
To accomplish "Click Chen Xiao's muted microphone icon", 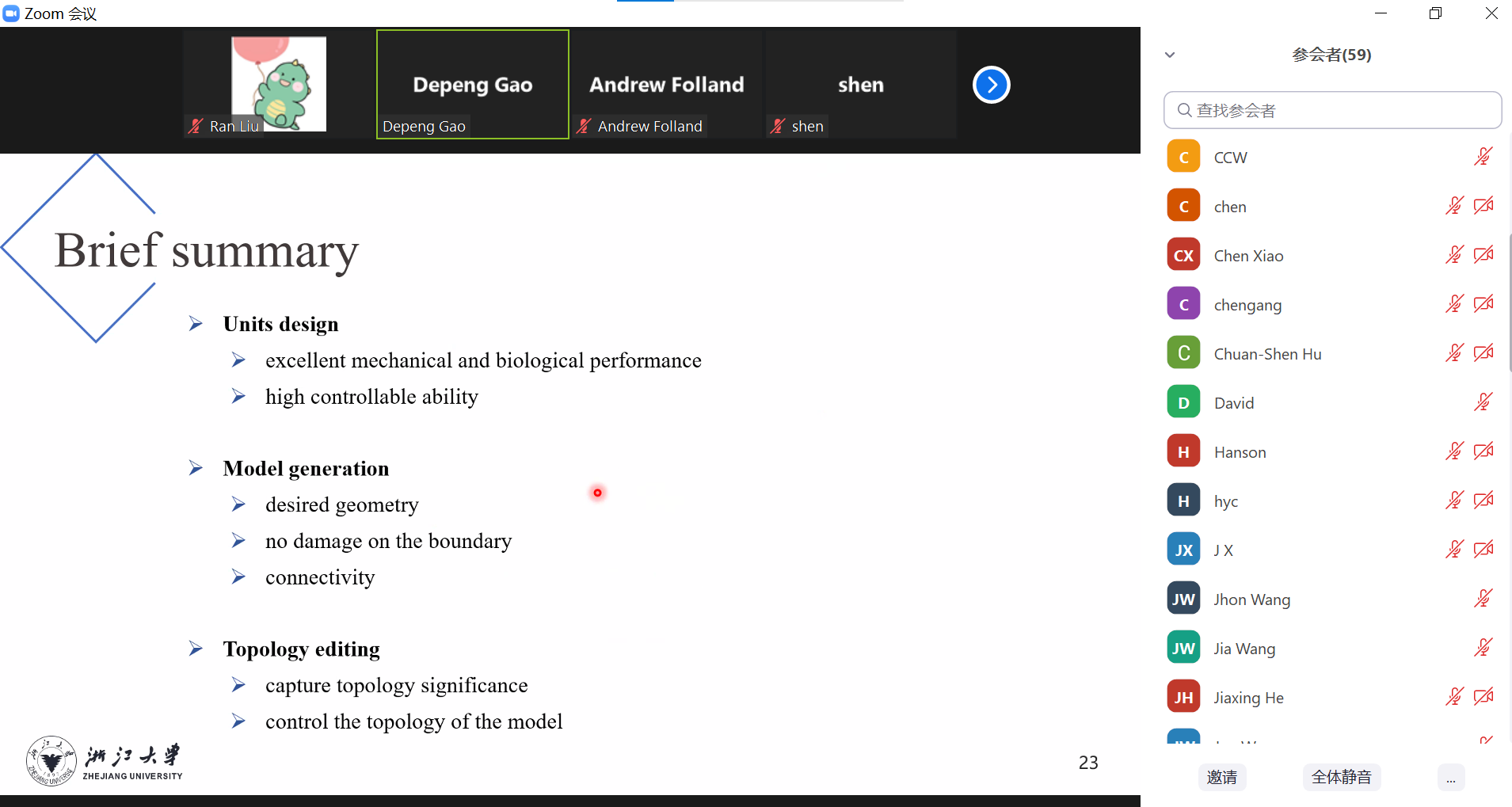I will pos(1454,255).
